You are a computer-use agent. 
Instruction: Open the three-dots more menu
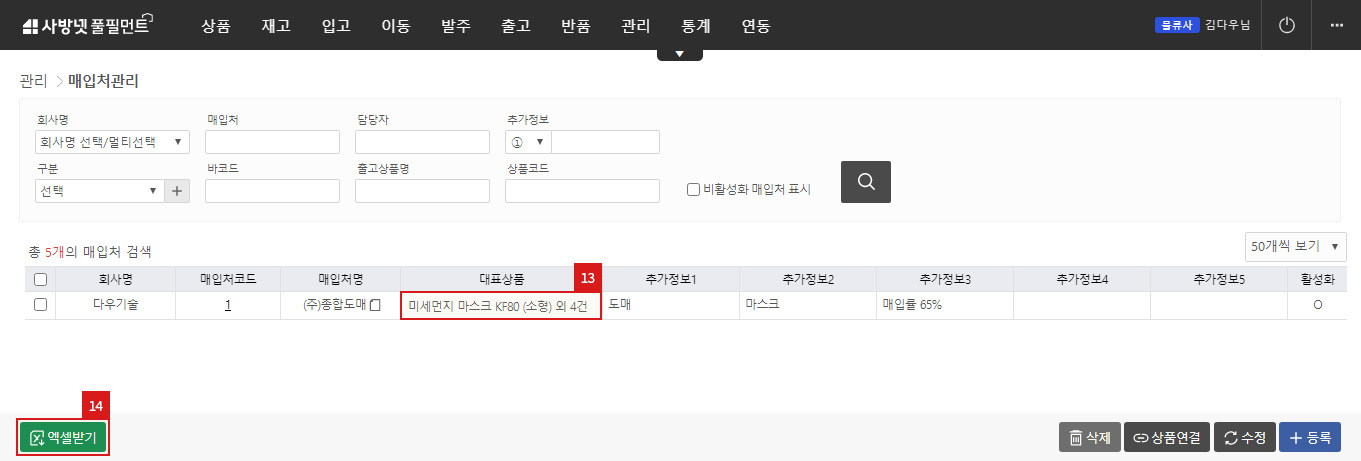(1336, 25)
